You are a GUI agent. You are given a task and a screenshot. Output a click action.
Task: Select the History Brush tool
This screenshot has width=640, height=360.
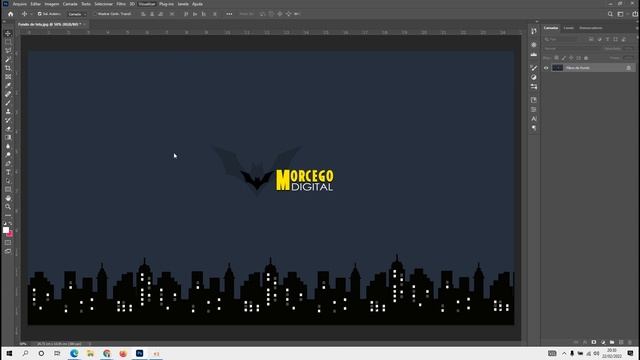tap(8, 120)
